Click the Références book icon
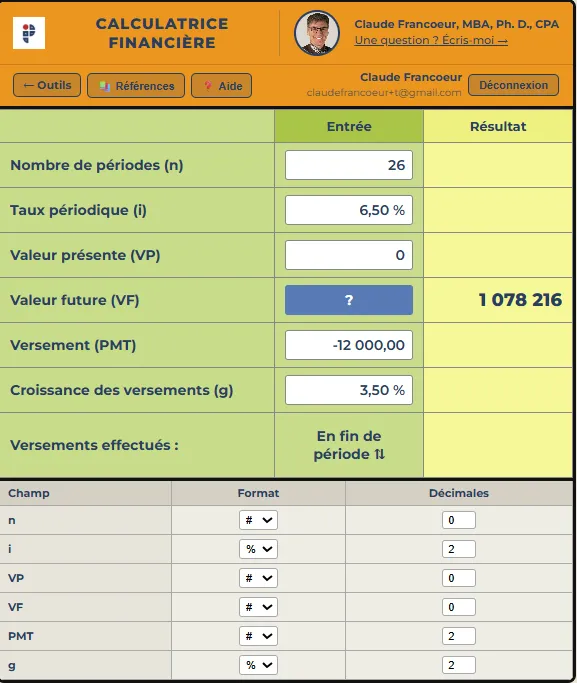The image size is (577, 683). click(x=105, y=86)
